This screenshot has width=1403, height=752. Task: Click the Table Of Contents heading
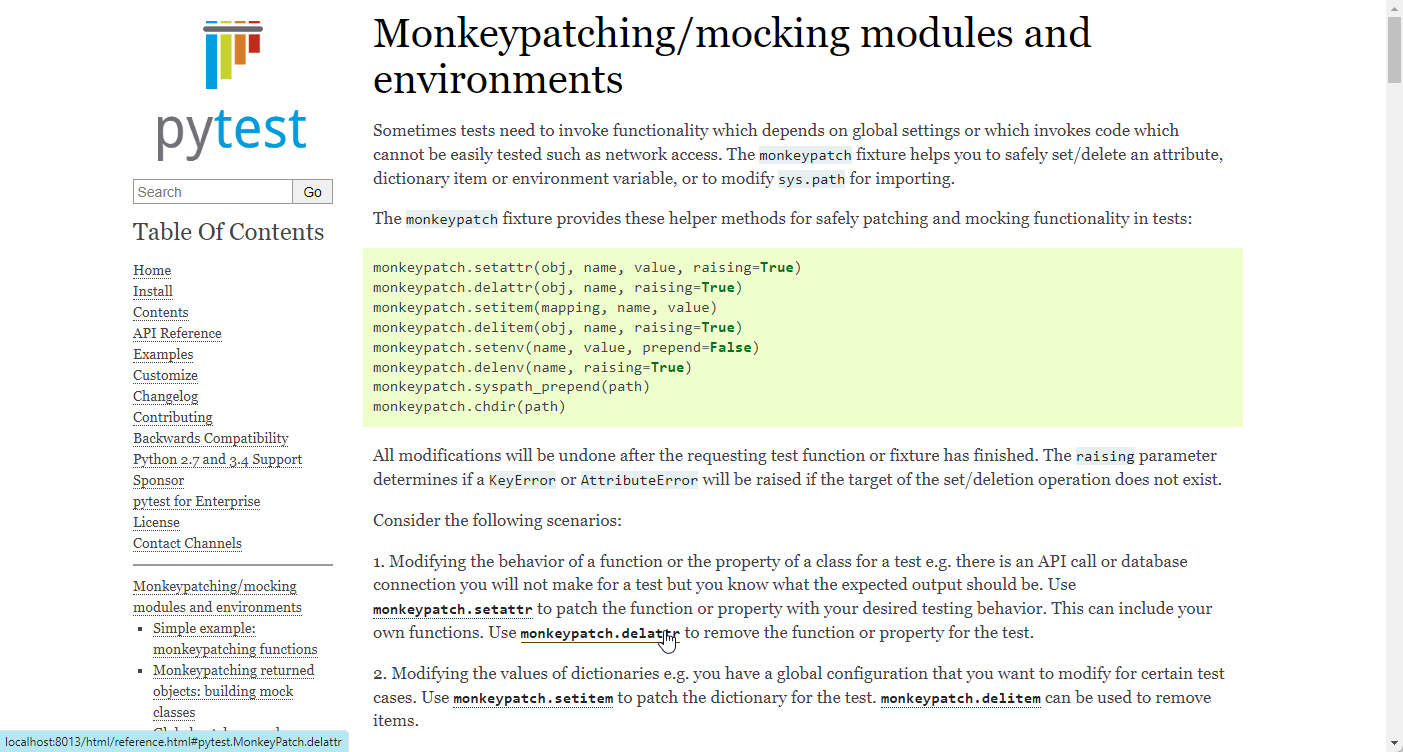tap(229, 232)
